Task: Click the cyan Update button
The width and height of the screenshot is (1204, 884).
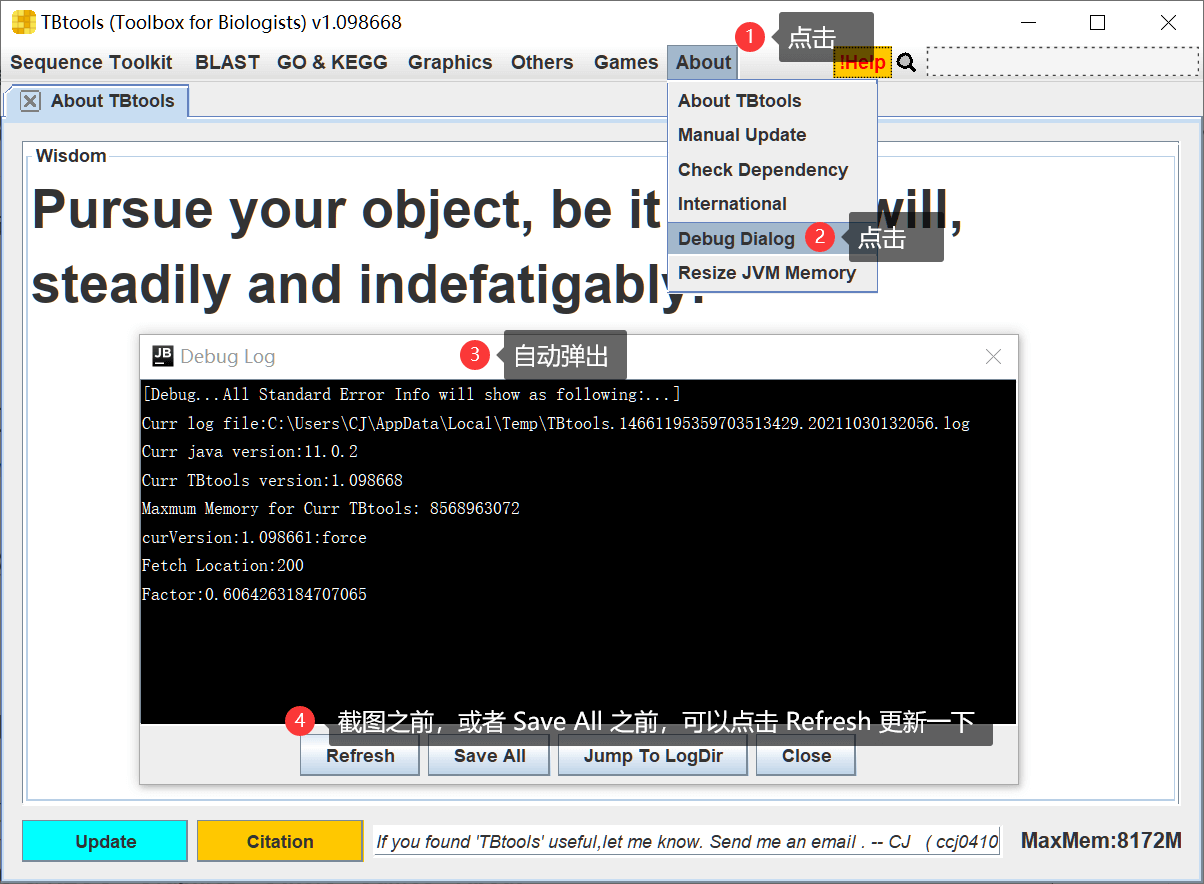Action: click(x=105, y=841)
